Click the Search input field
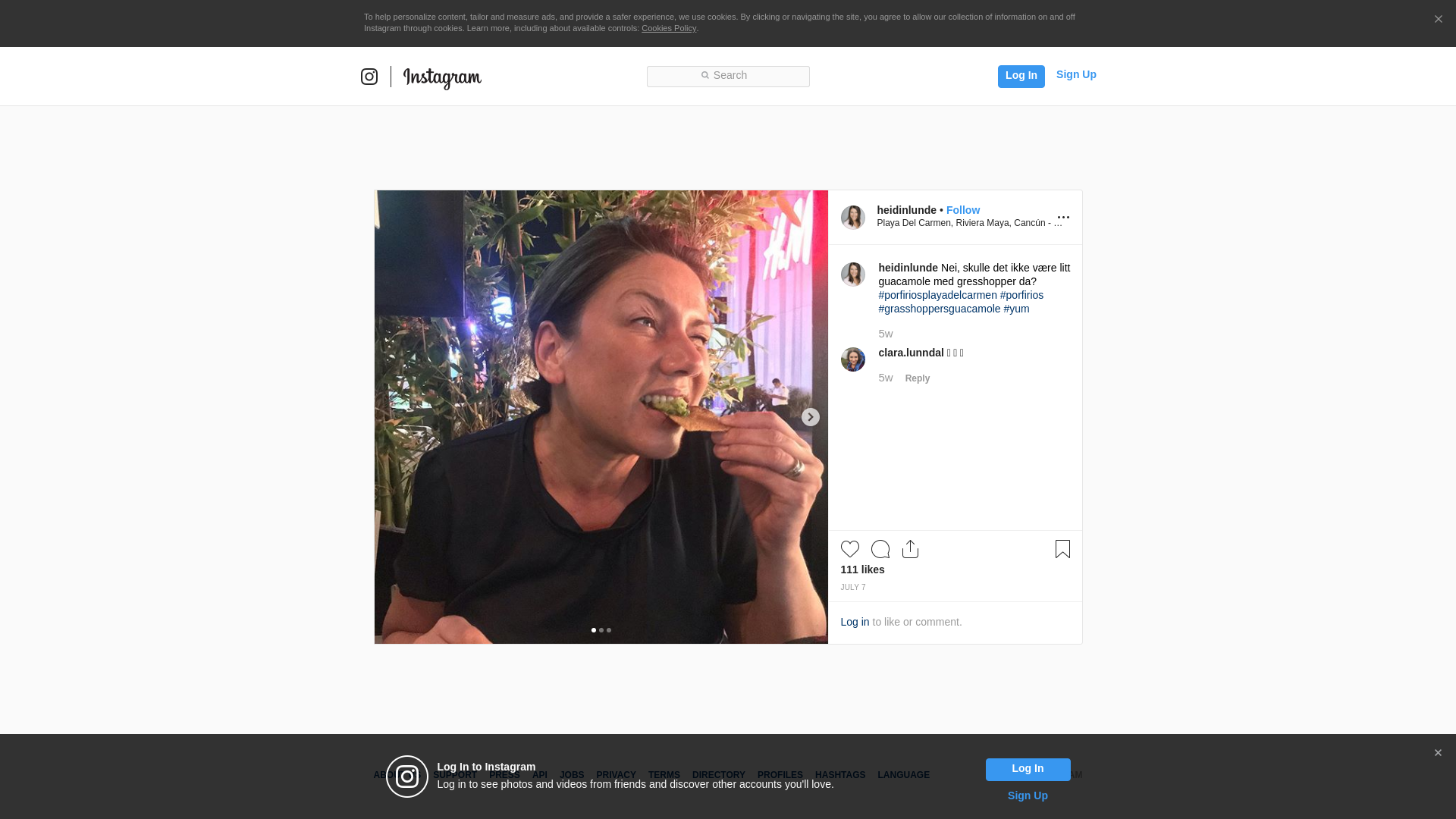This screenshot has width=1456, height=819. 728,77
